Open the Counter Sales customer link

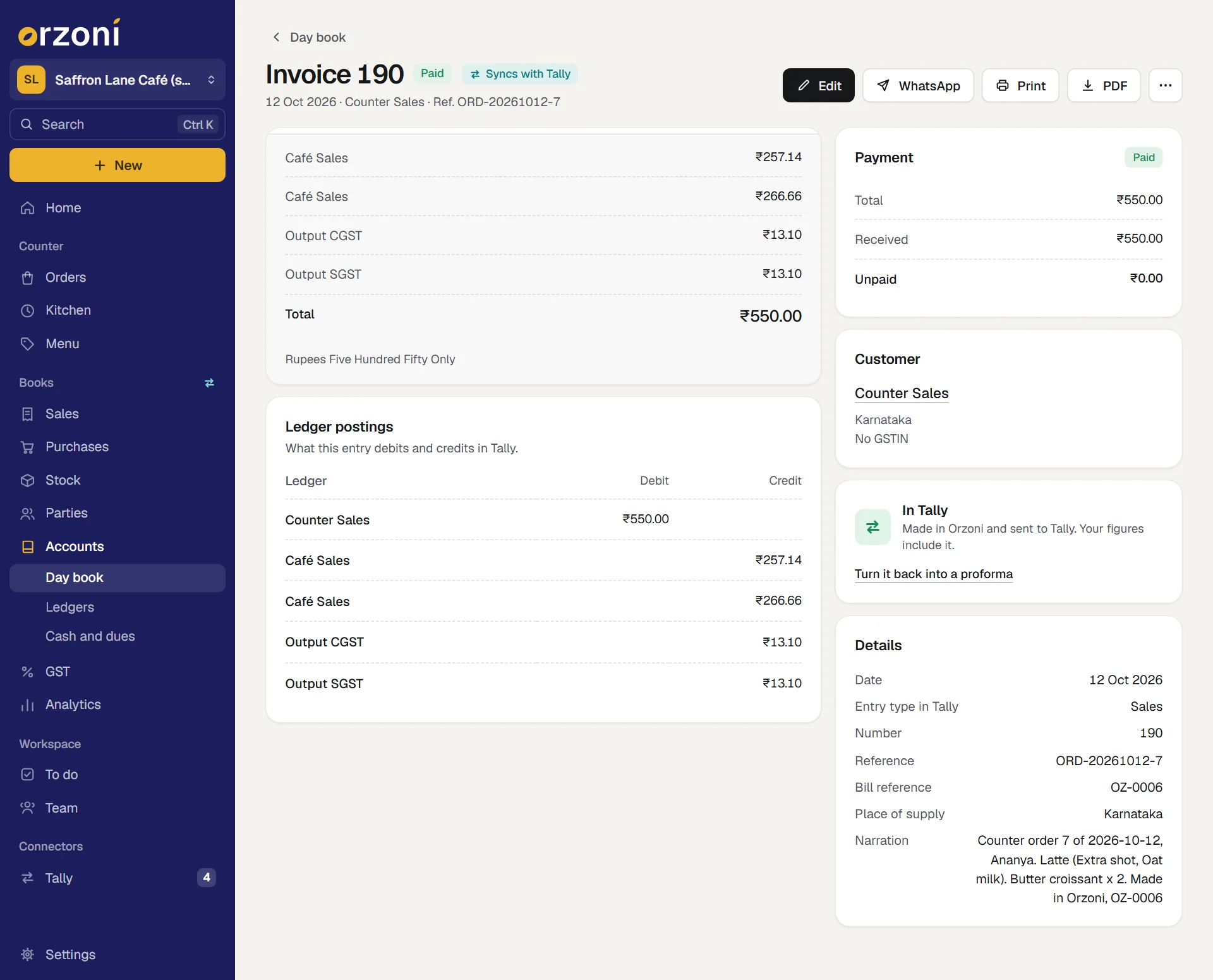point(902,393)
